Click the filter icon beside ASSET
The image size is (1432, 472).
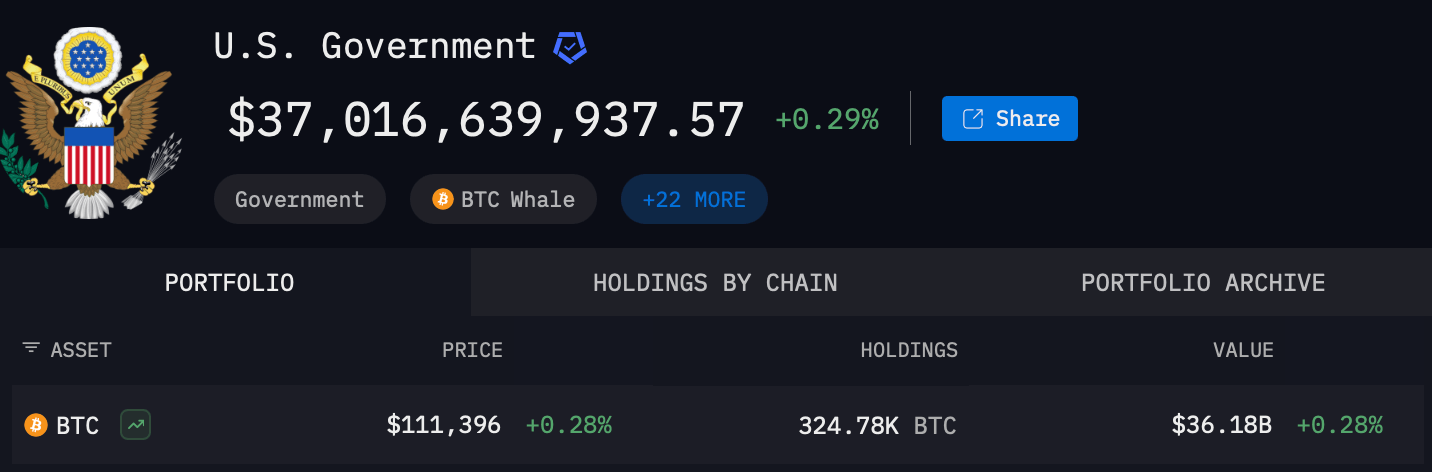pos(32,349)
